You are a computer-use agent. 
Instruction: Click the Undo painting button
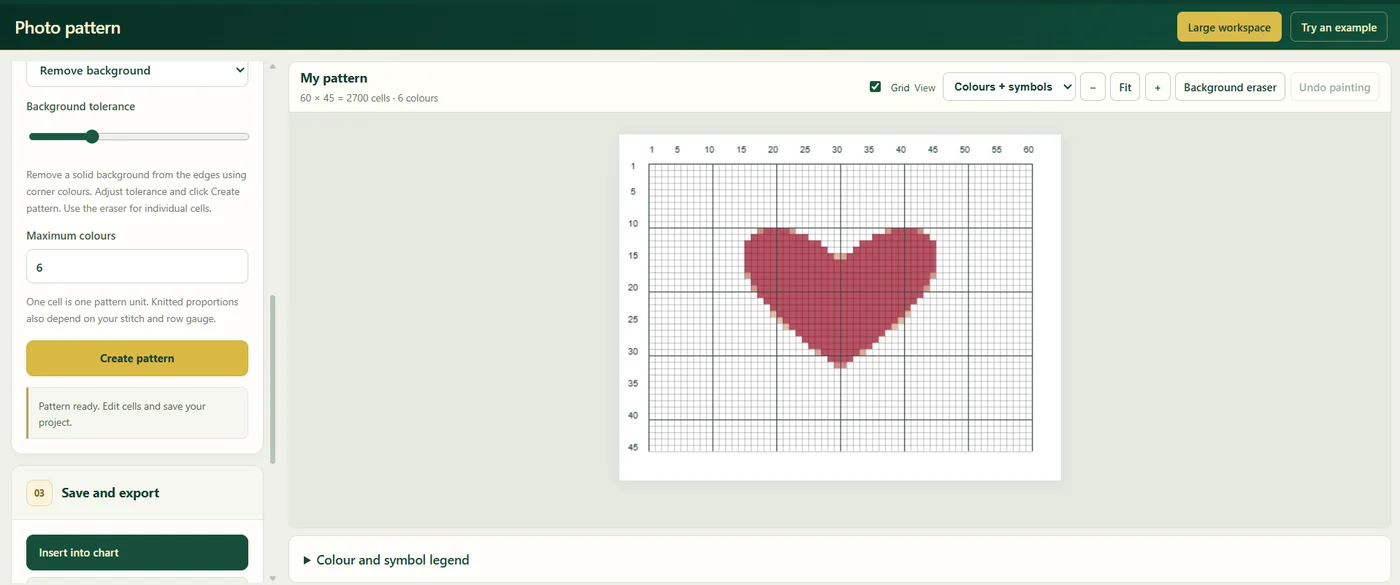point(1334,87)
